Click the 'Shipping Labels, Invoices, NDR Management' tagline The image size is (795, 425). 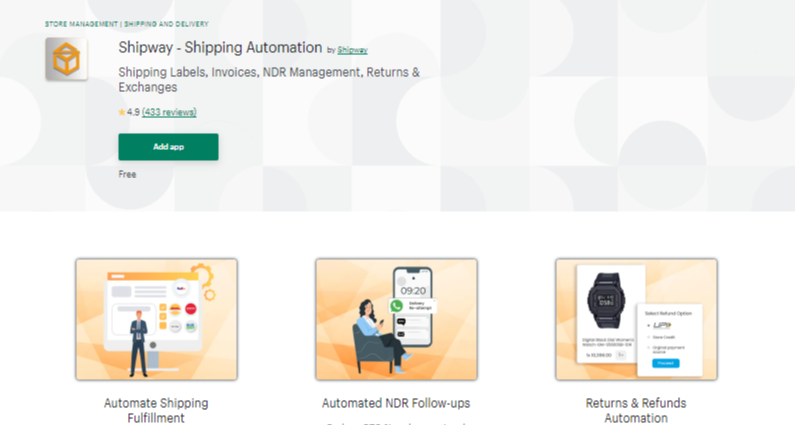[269, 80]
